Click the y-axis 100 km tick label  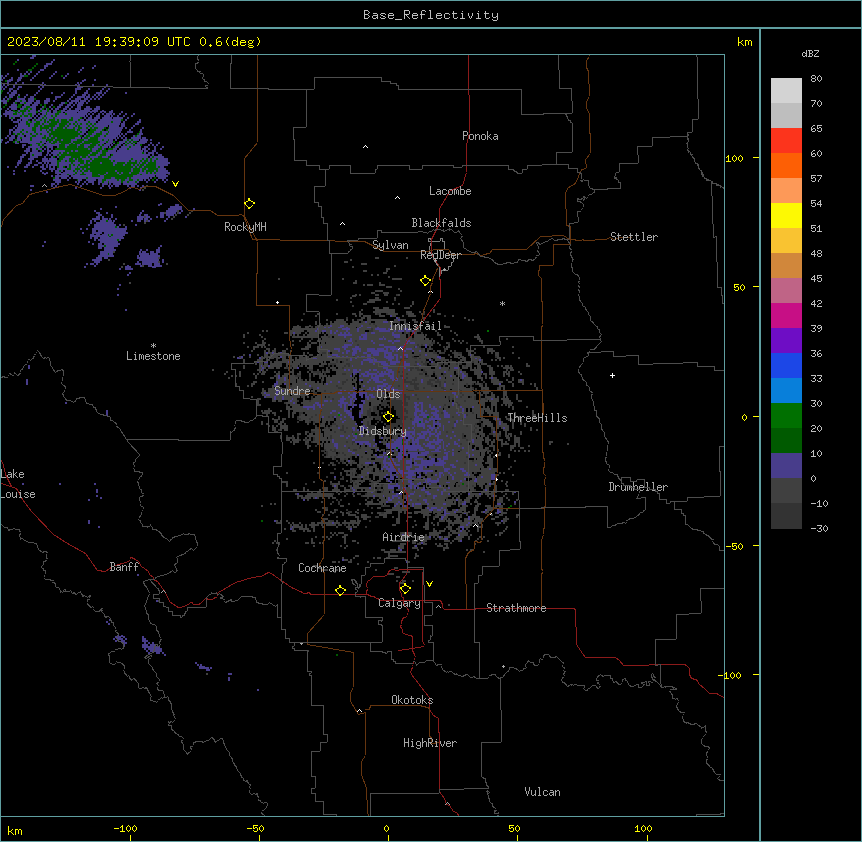pyautogui.click(x=734, y=158)
